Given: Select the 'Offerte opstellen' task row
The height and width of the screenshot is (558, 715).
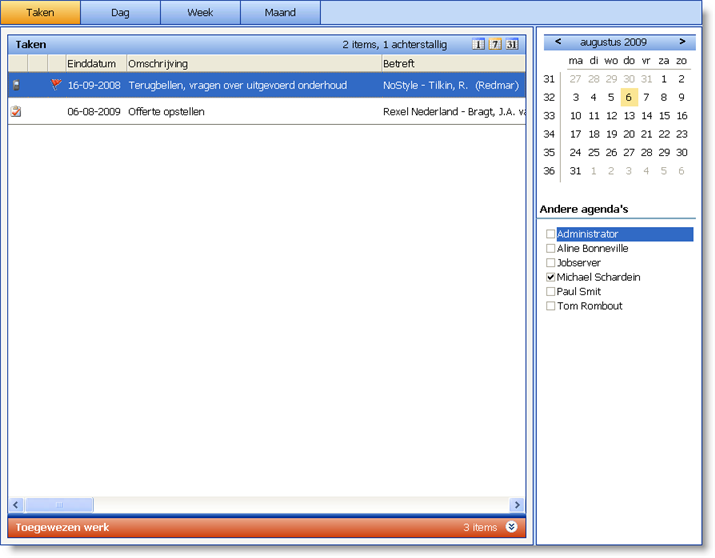Looking at the screenshot, I should pos(266,111).
